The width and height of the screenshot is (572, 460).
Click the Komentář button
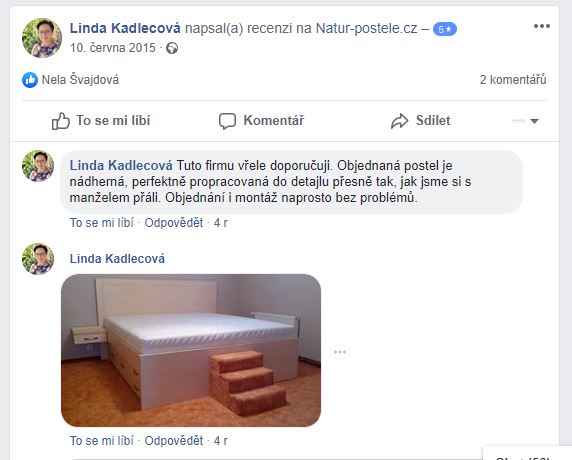coord(261,121)
